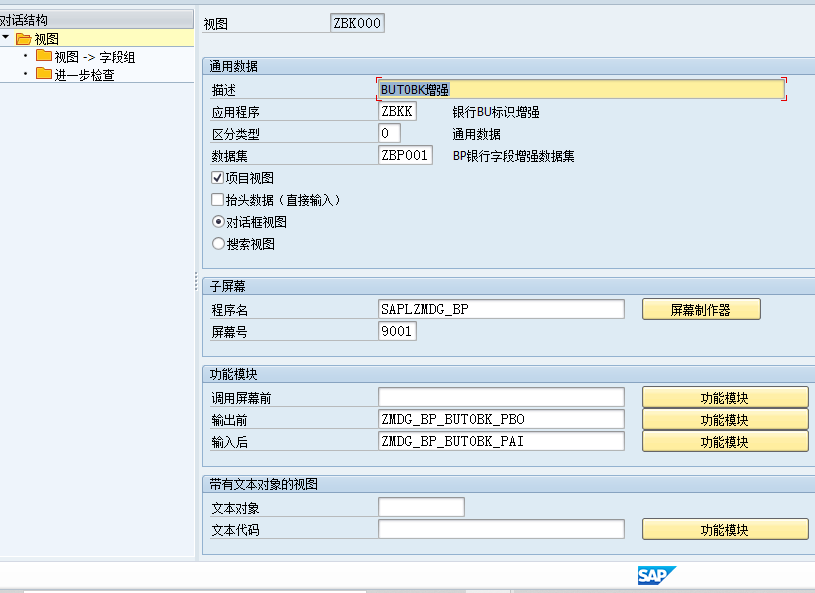Open the 视图 -> 字段组 folder icon
The image size is (815, 593).
(x=44, y=56)
